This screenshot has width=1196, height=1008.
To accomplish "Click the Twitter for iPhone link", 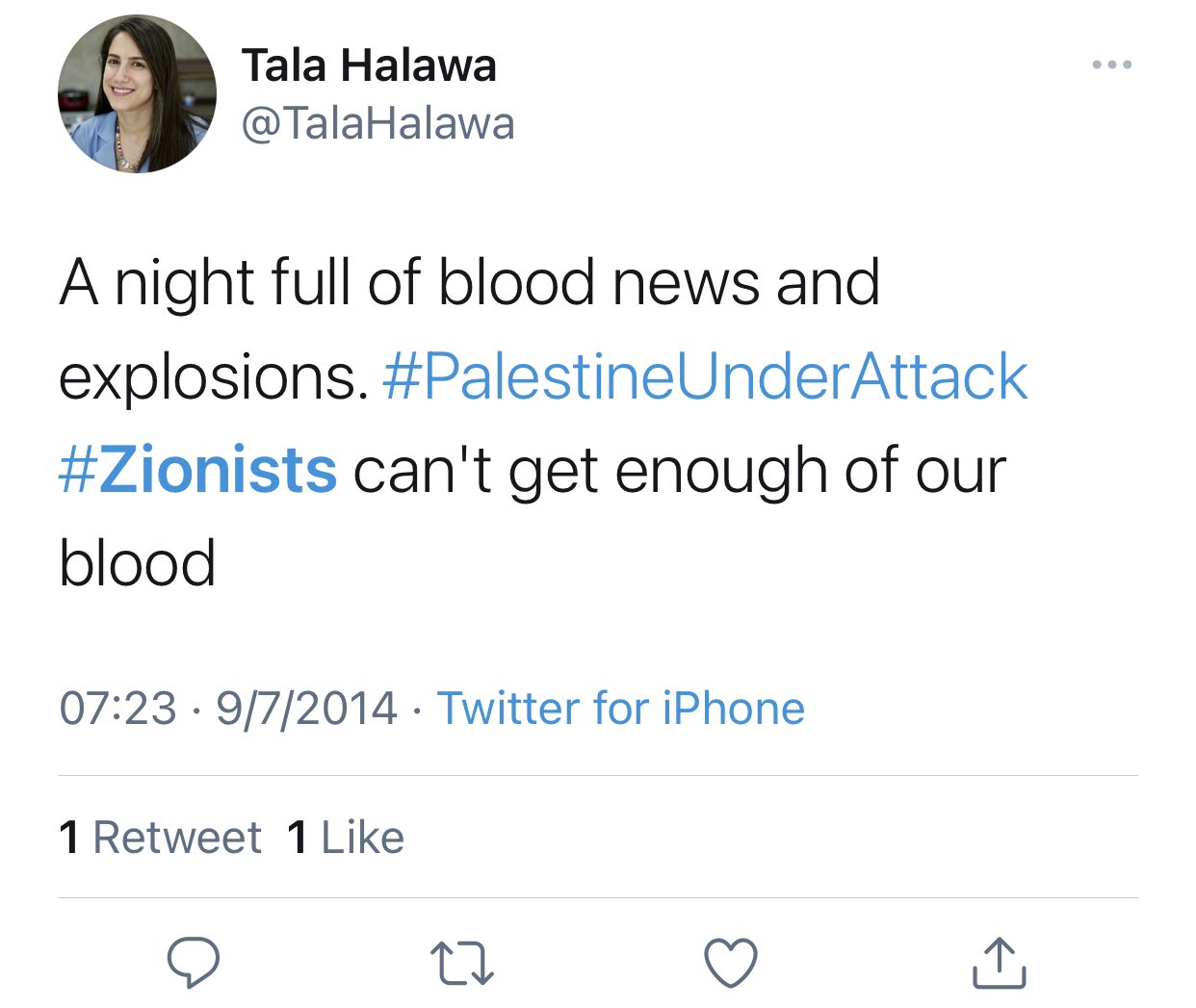I will [x=621, y=709].
